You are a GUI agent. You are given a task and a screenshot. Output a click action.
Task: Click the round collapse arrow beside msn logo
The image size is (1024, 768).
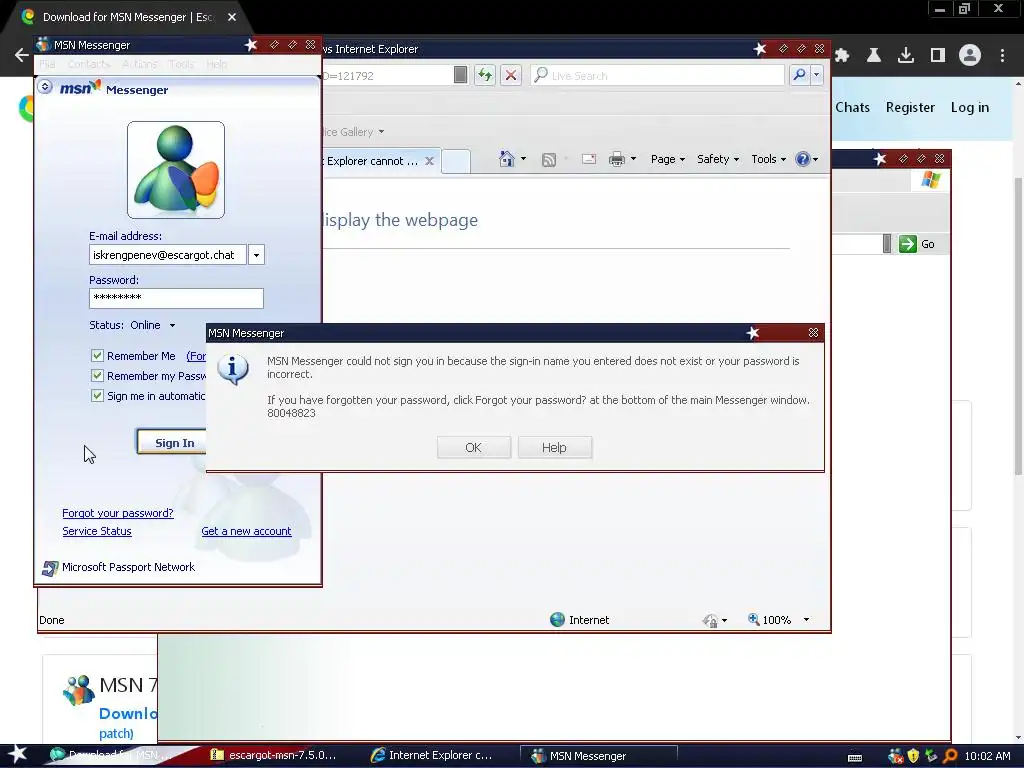click(45, 86)
